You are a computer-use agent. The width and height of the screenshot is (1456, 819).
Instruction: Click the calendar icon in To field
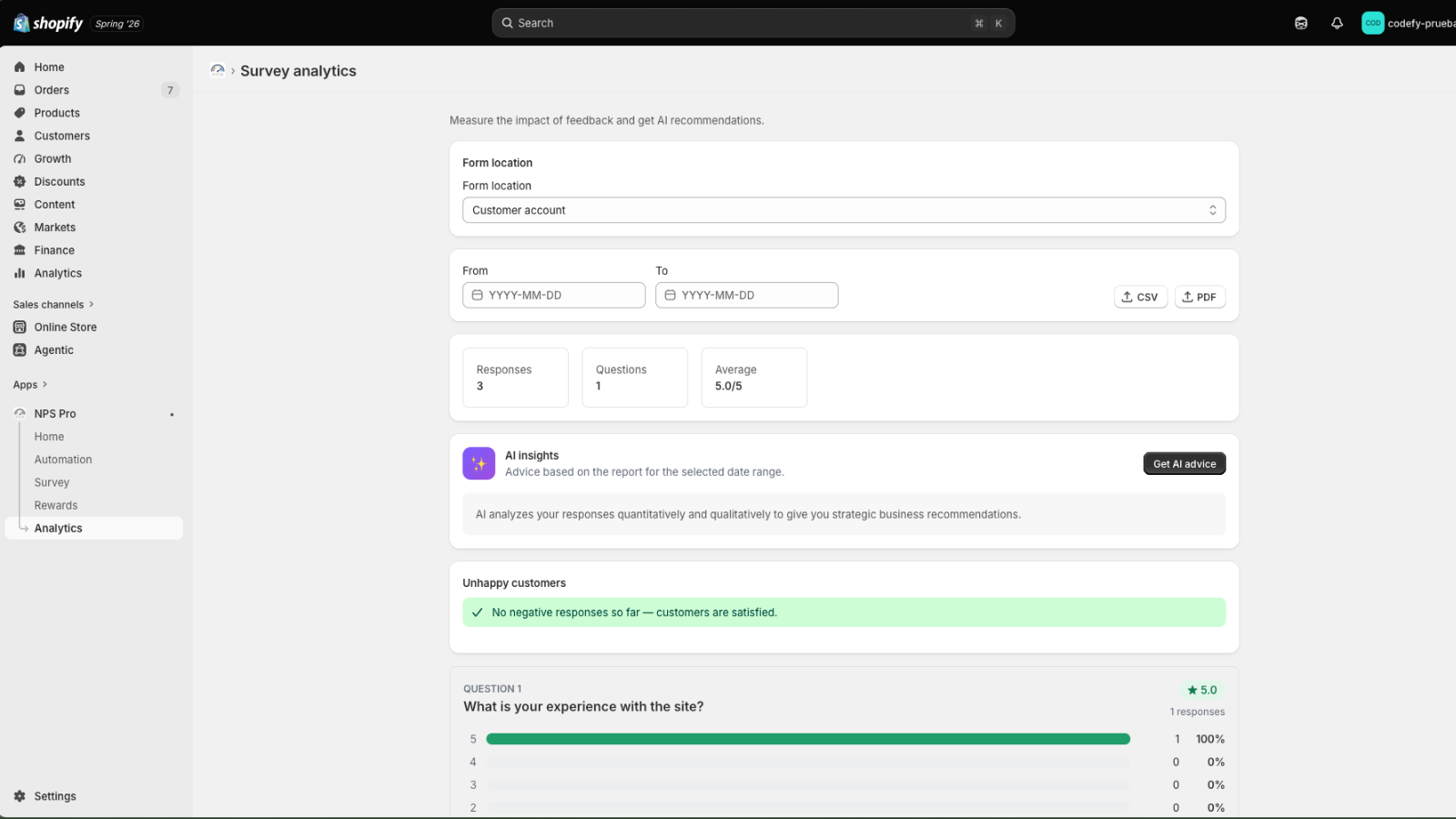pyautogui.click(x=670, y=296)
